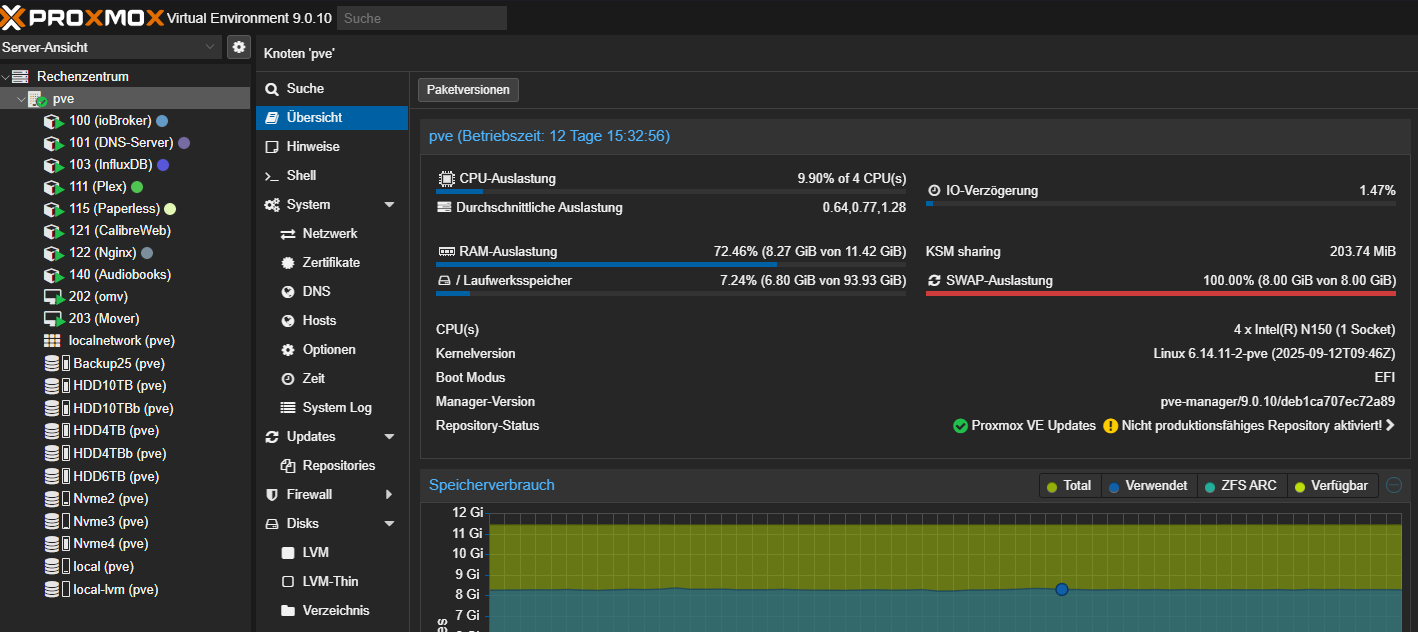Collapse the System menu section
1418x632 pixels.
(x=389, y=205)
